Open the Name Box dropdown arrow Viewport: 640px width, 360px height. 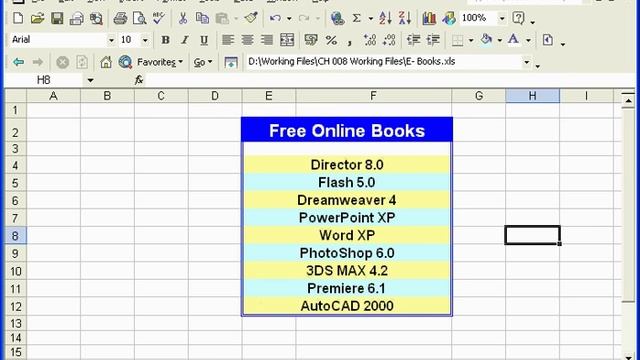90,80
